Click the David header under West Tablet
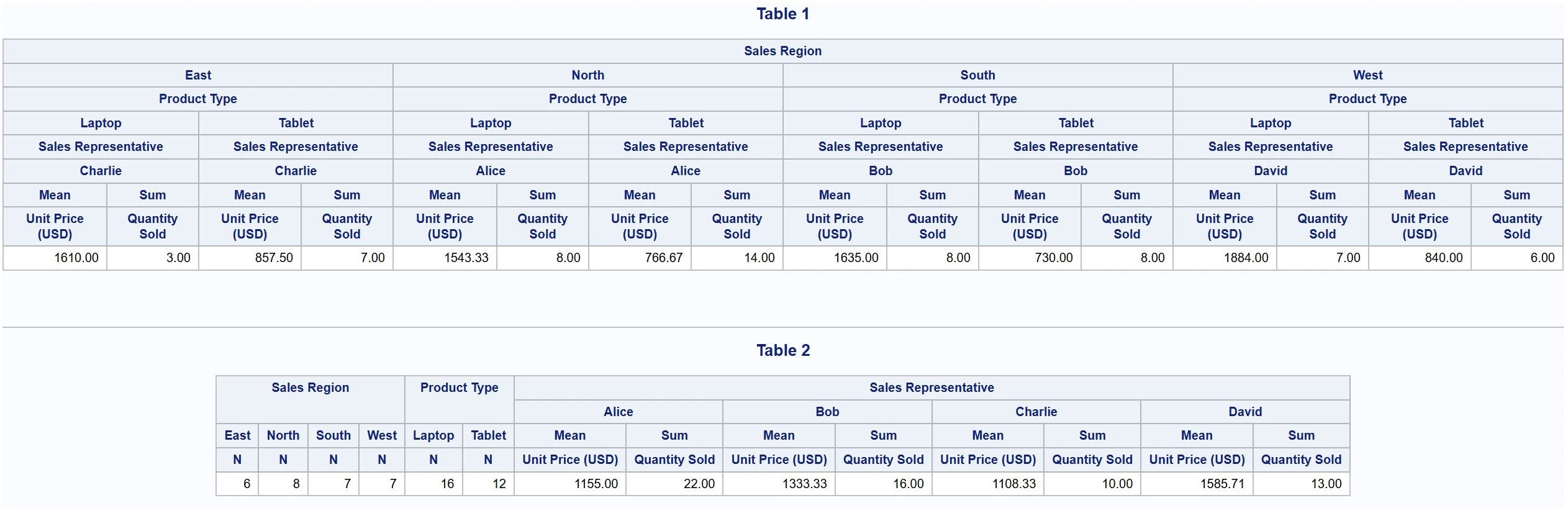This screenshot has width=1568, height=508. [1466, 171]
